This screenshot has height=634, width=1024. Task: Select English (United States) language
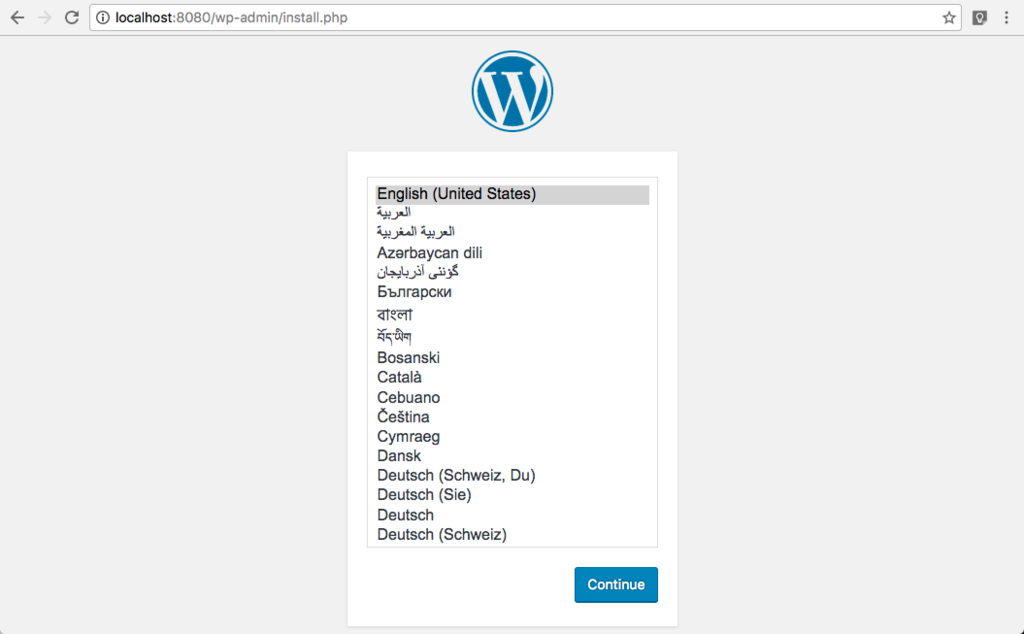pos(513,195)
